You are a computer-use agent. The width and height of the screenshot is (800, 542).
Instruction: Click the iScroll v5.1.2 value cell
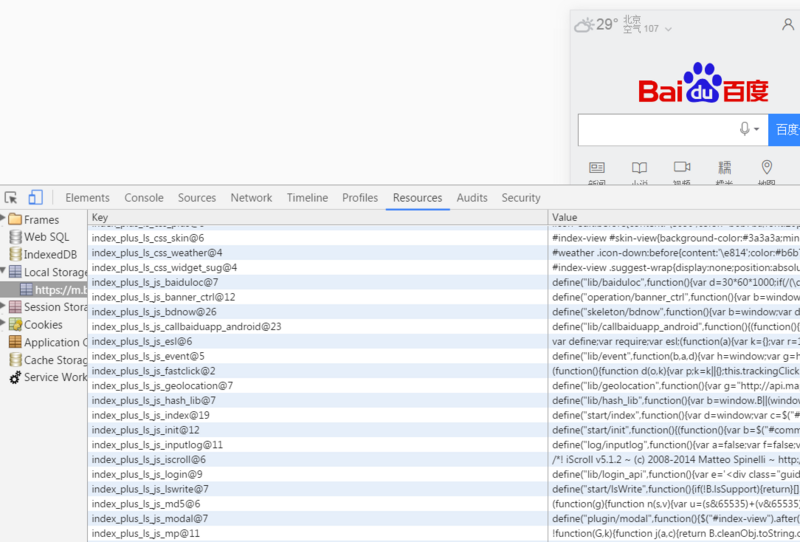coord(674,460)
